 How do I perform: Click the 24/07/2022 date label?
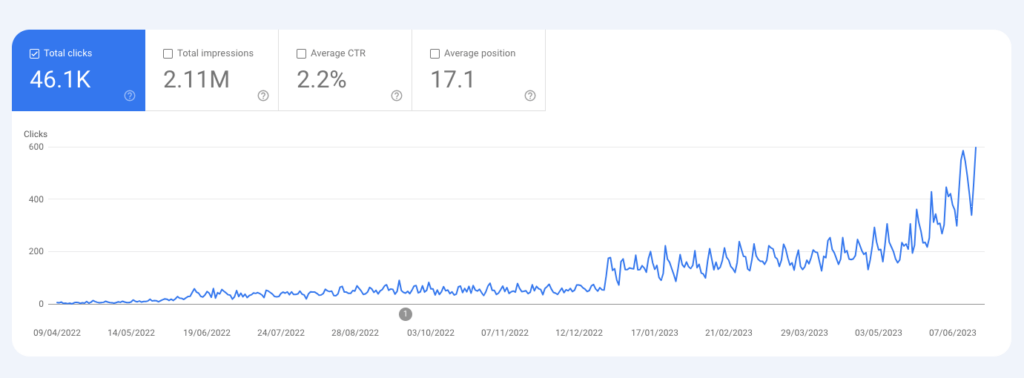[x=281, y=332]
